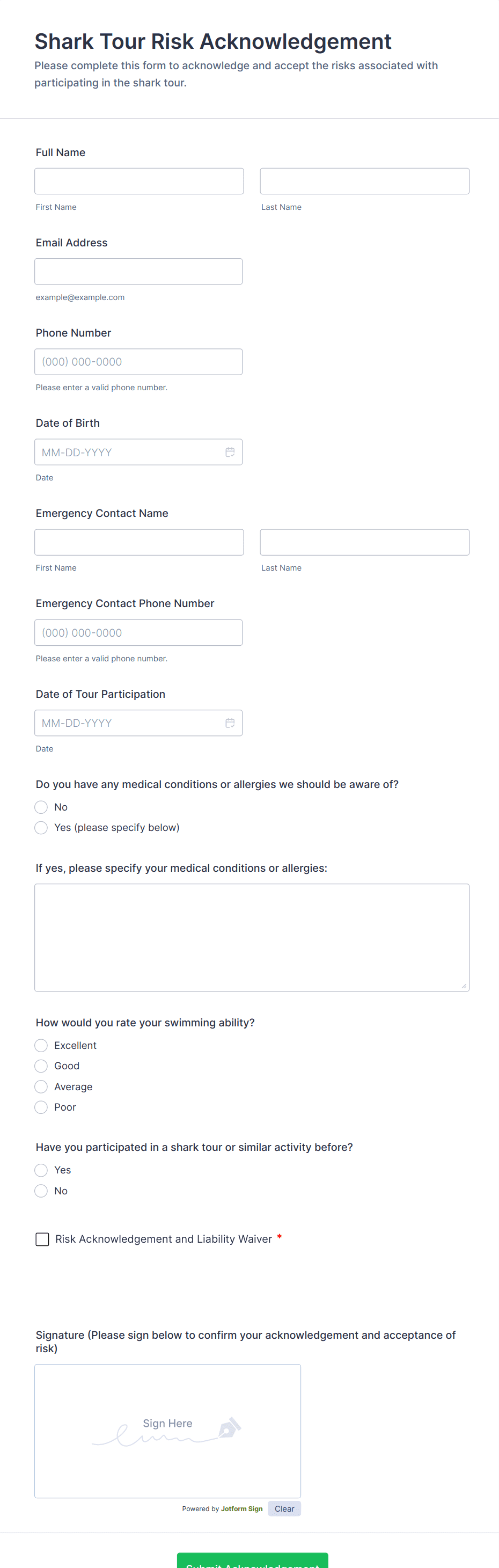Click the Emergency Contact Phone Number field
The width and height of the screenshot is (499, 1568).
point(138,632)
